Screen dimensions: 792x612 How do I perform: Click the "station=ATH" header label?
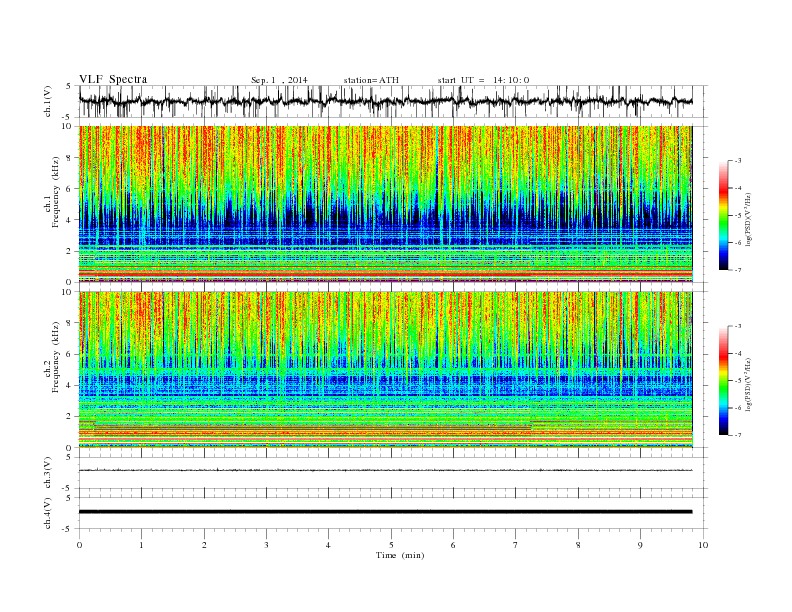tap(371, 80)
